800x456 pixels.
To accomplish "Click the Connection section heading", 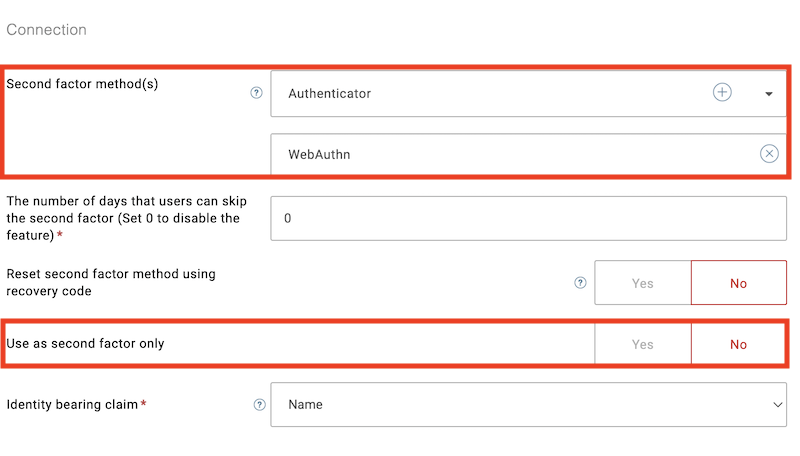I will pos(46,30).
